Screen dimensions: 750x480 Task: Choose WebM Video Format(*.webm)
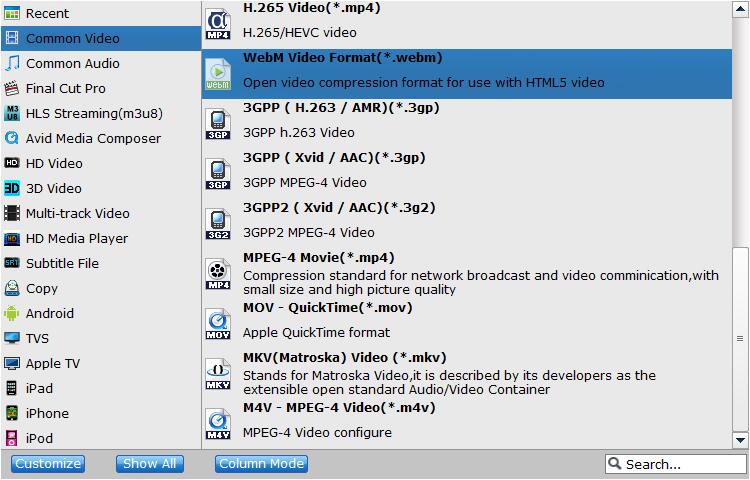click(x=467, y=74)
